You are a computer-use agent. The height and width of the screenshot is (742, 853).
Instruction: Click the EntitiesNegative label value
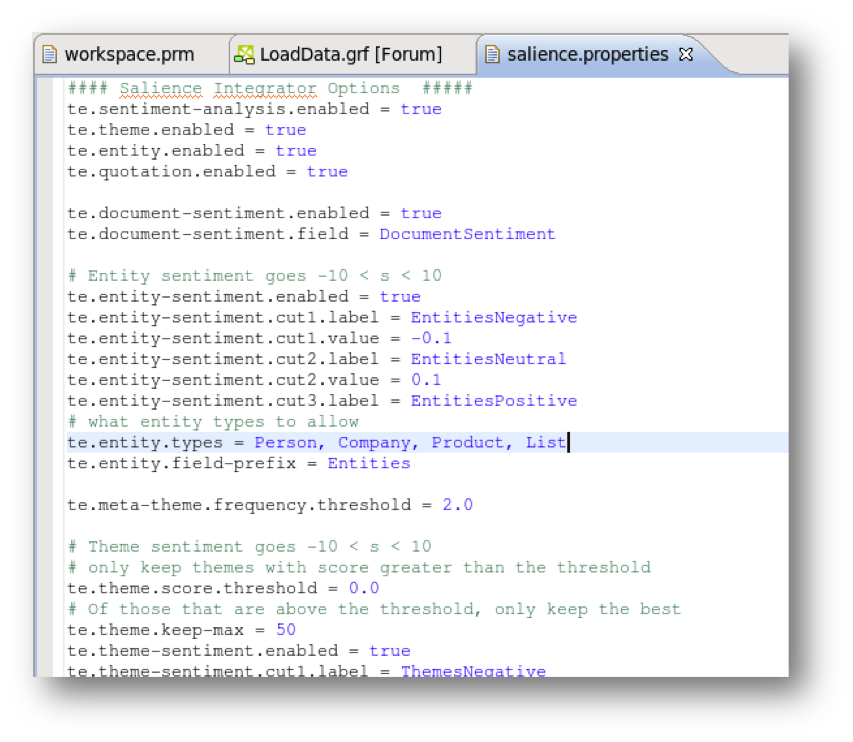click(494, 318)
